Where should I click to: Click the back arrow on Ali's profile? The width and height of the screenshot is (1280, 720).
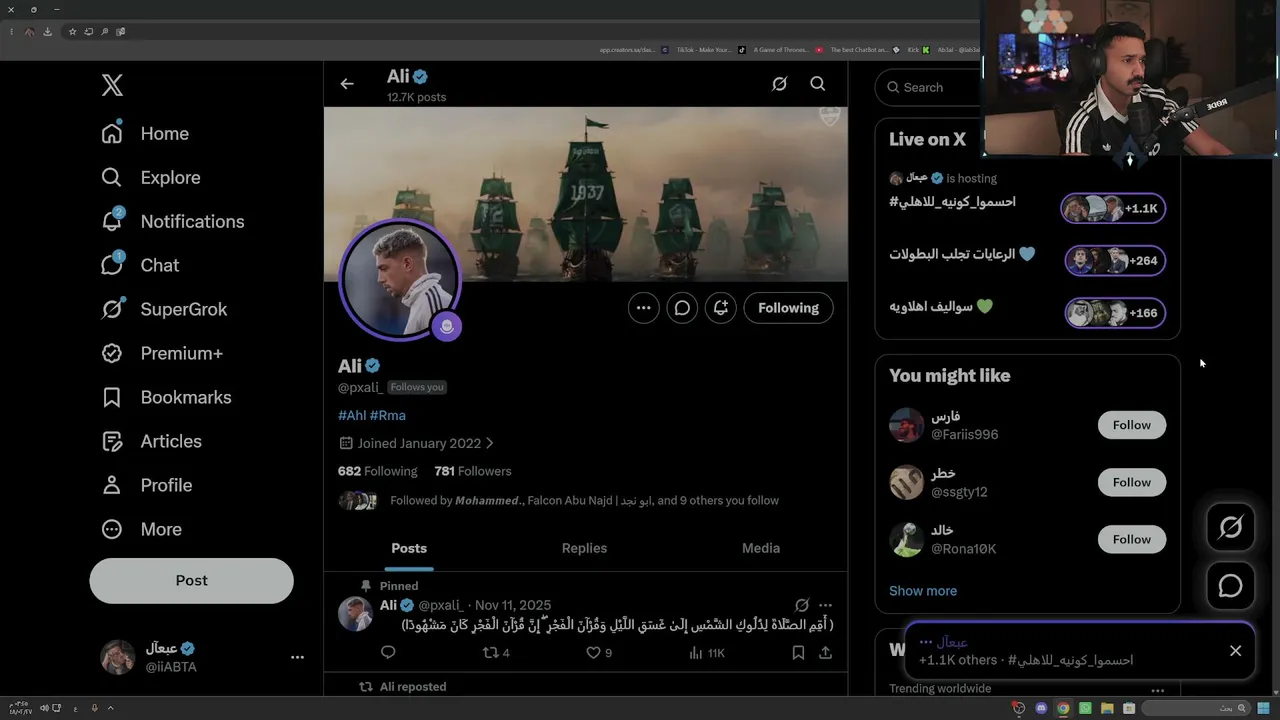(x=347, y=84)
